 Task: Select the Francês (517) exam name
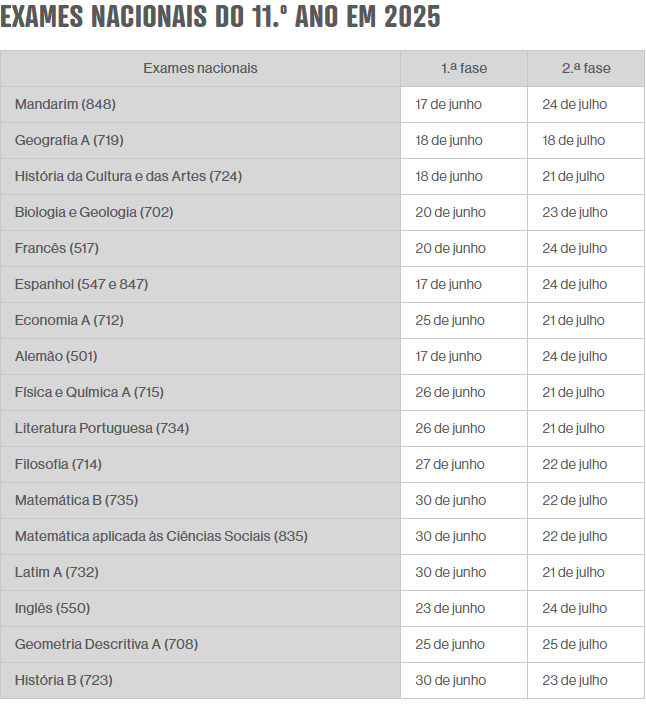click(57, 248)
